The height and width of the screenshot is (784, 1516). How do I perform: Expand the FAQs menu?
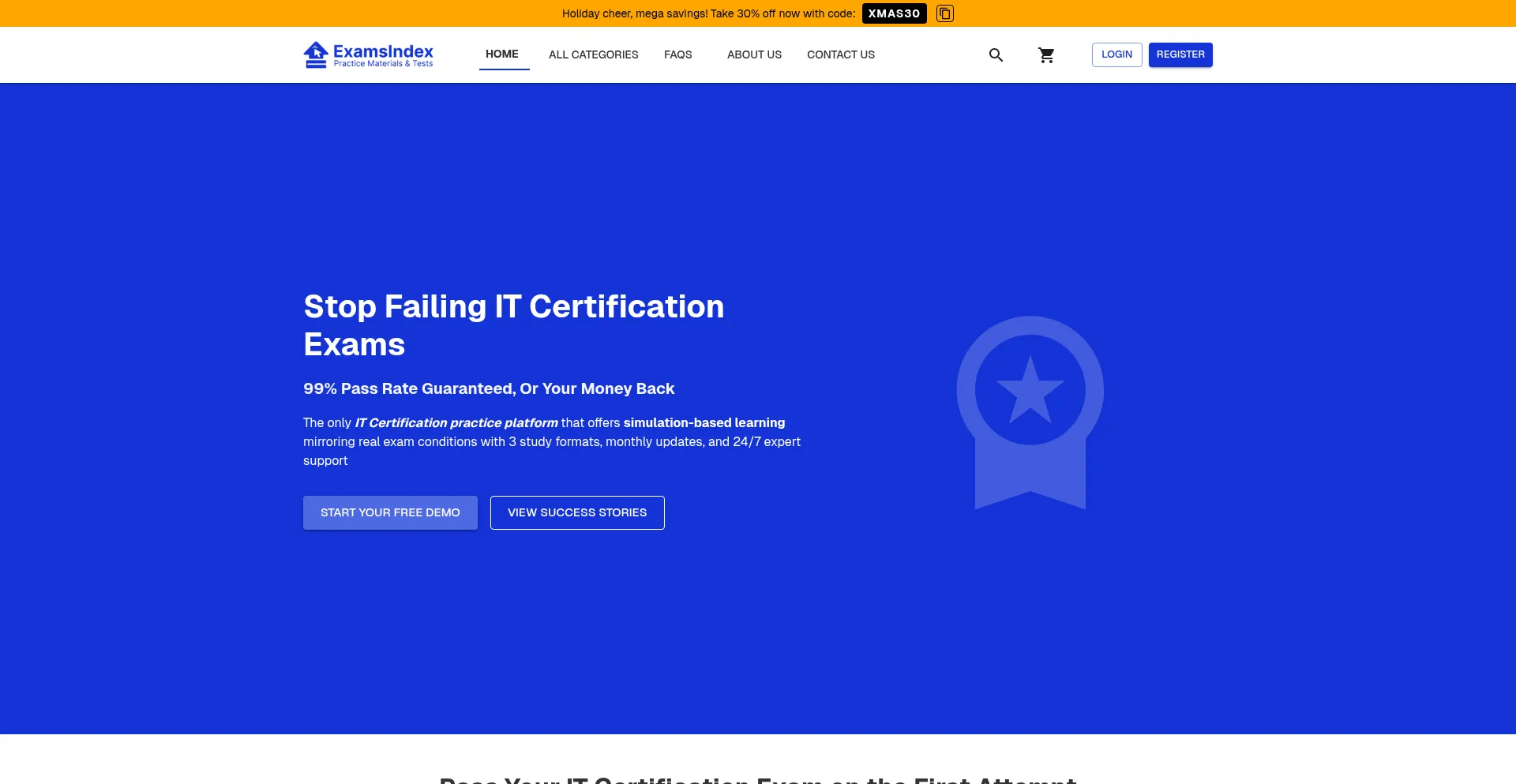point(677,54)
